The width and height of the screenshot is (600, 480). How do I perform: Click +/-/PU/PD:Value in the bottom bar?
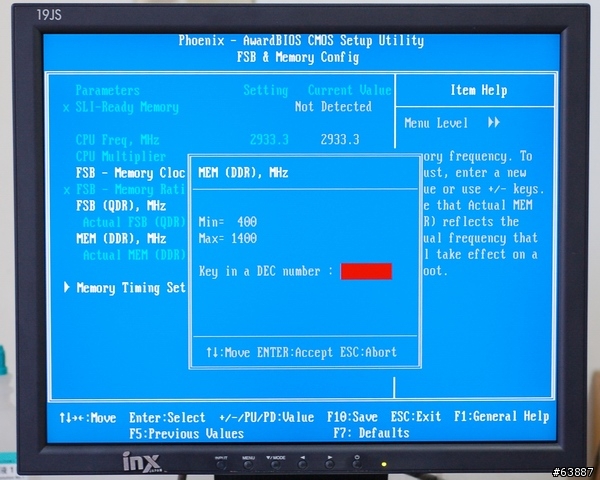tap(267, 417)
